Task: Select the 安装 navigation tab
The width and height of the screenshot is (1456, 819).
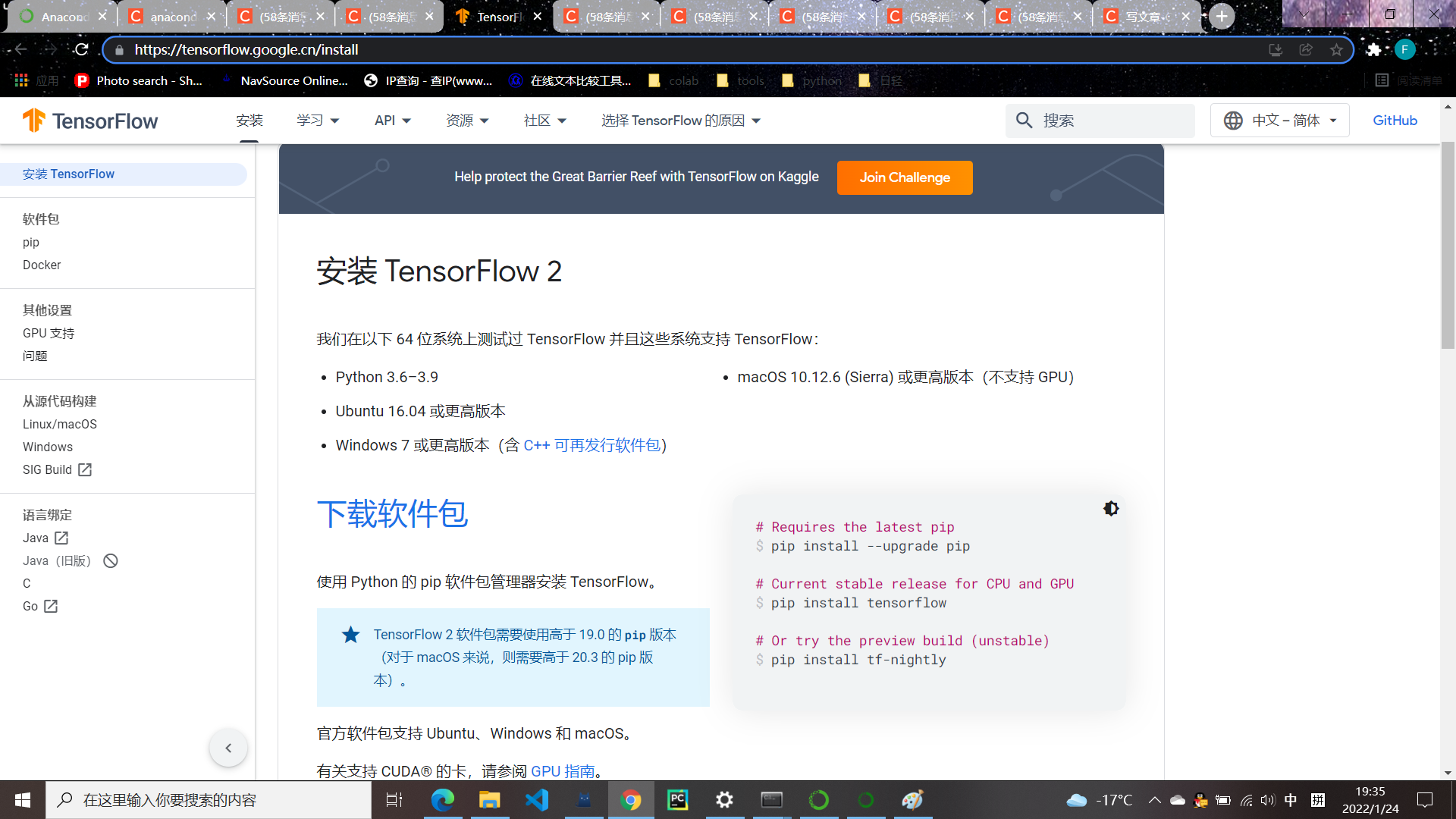Action: point(249,121)
